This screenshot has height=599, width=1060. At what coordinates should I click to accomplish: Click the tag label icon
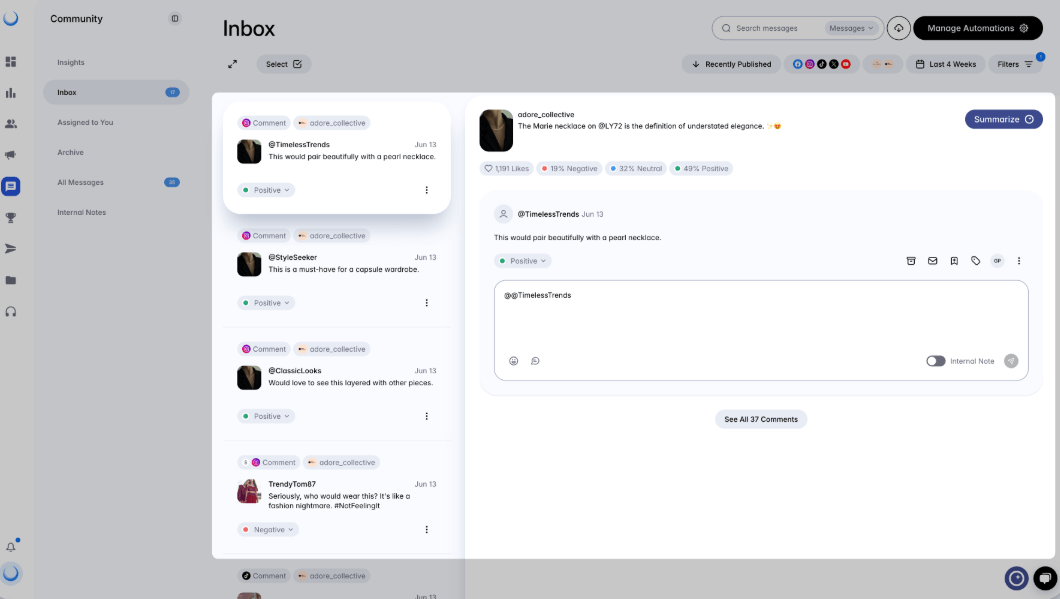click(x=976, y=261)
